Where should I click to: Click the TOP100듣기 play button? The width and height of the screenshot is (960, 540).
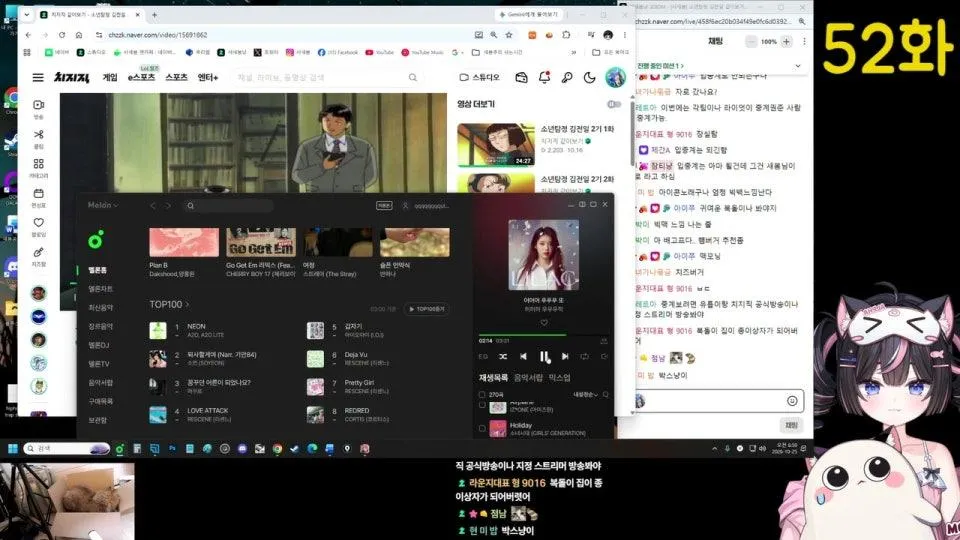(x=427, y=309)
